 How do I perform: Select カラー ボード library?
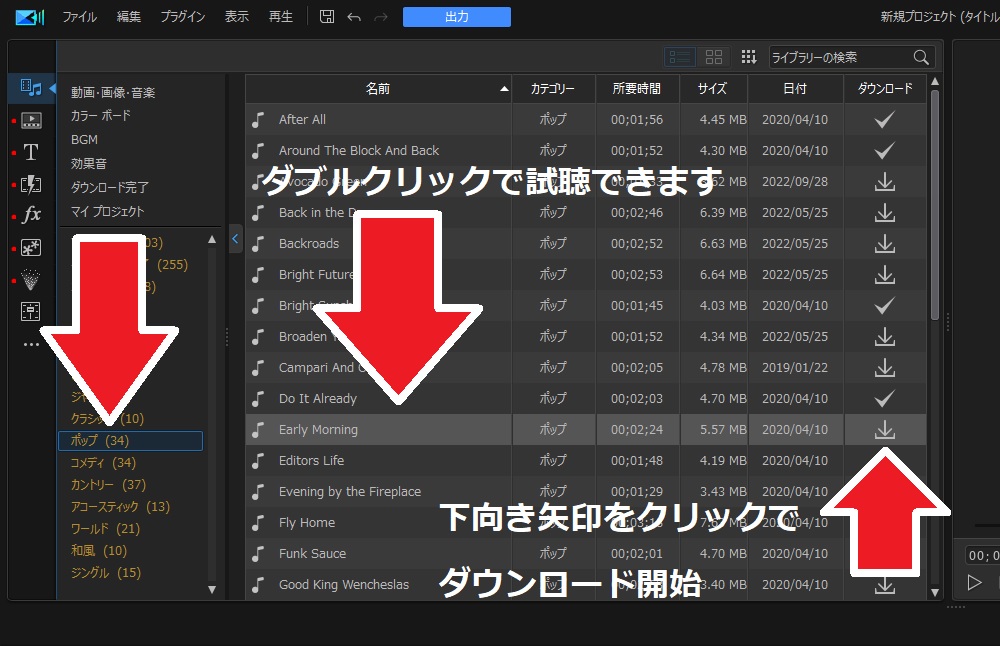(x=101, y=115)
